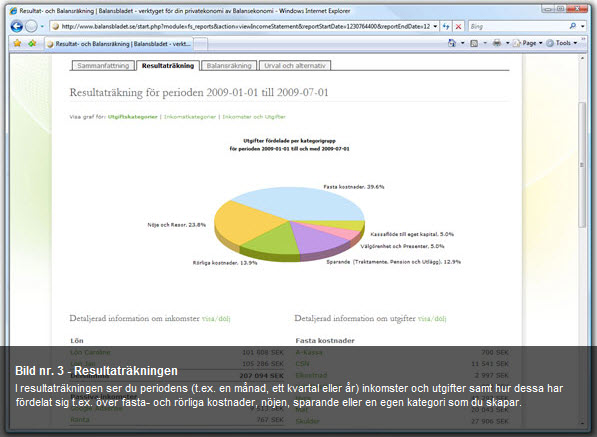Click the Refresh page icon
The height and width of the screenshot is (437, 597).
pos(446,26)
